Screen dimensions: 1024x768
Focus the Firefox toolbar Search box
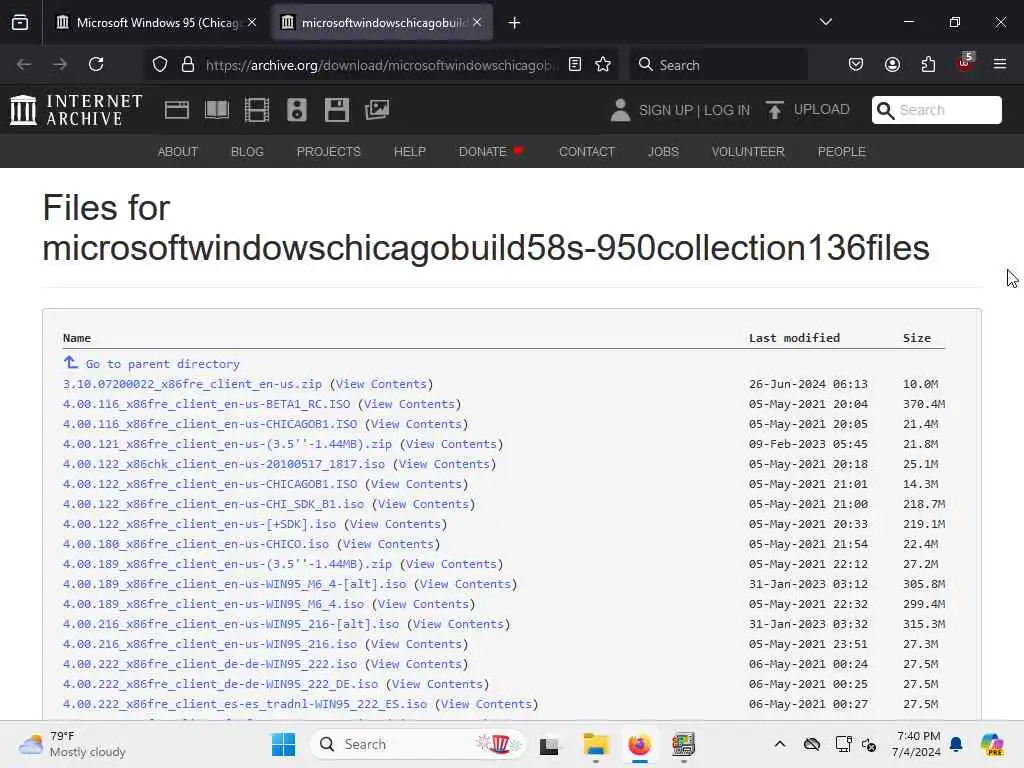point(718,64)
